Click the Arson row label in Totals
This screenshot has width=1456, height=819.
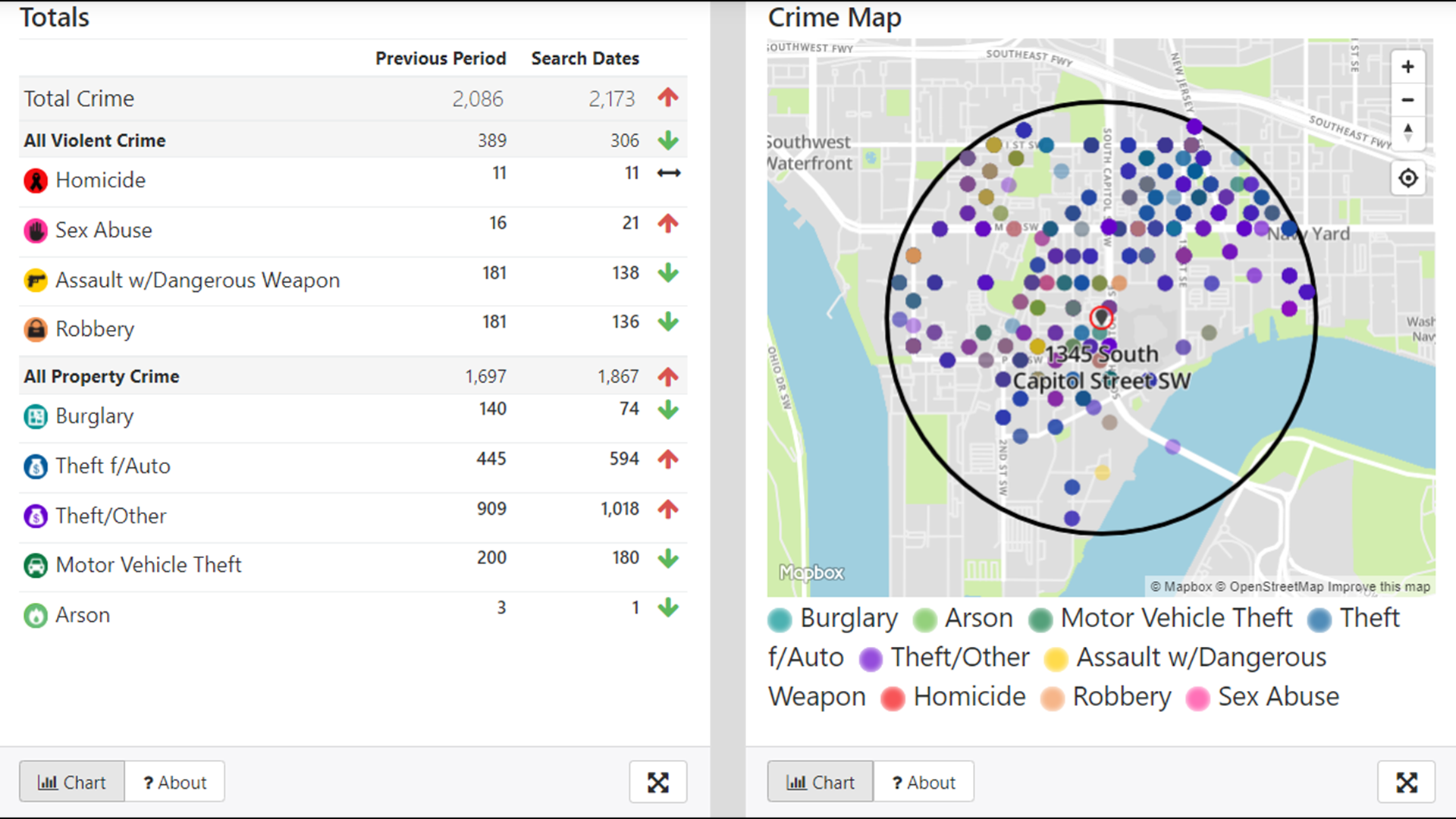pyautogui.click(x=83, y=615)
